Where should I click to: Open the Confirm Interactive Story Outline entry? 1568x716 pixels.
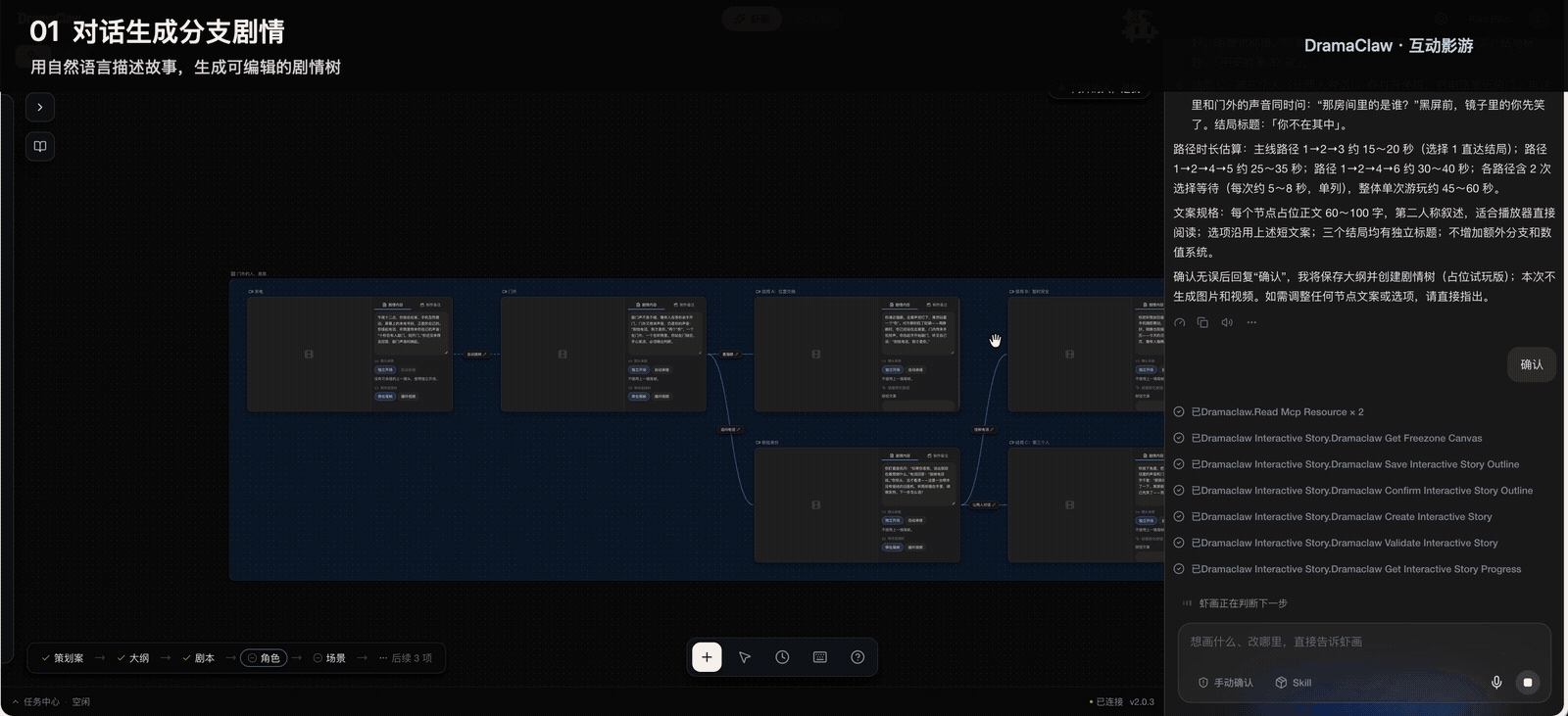point(1353,491)
